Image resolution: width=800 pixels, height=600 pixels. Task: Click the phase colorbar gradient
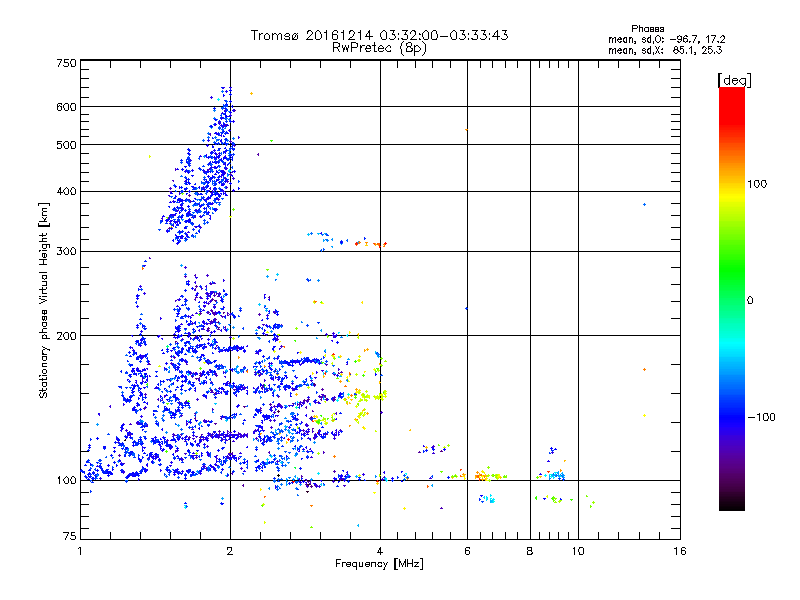732,298
